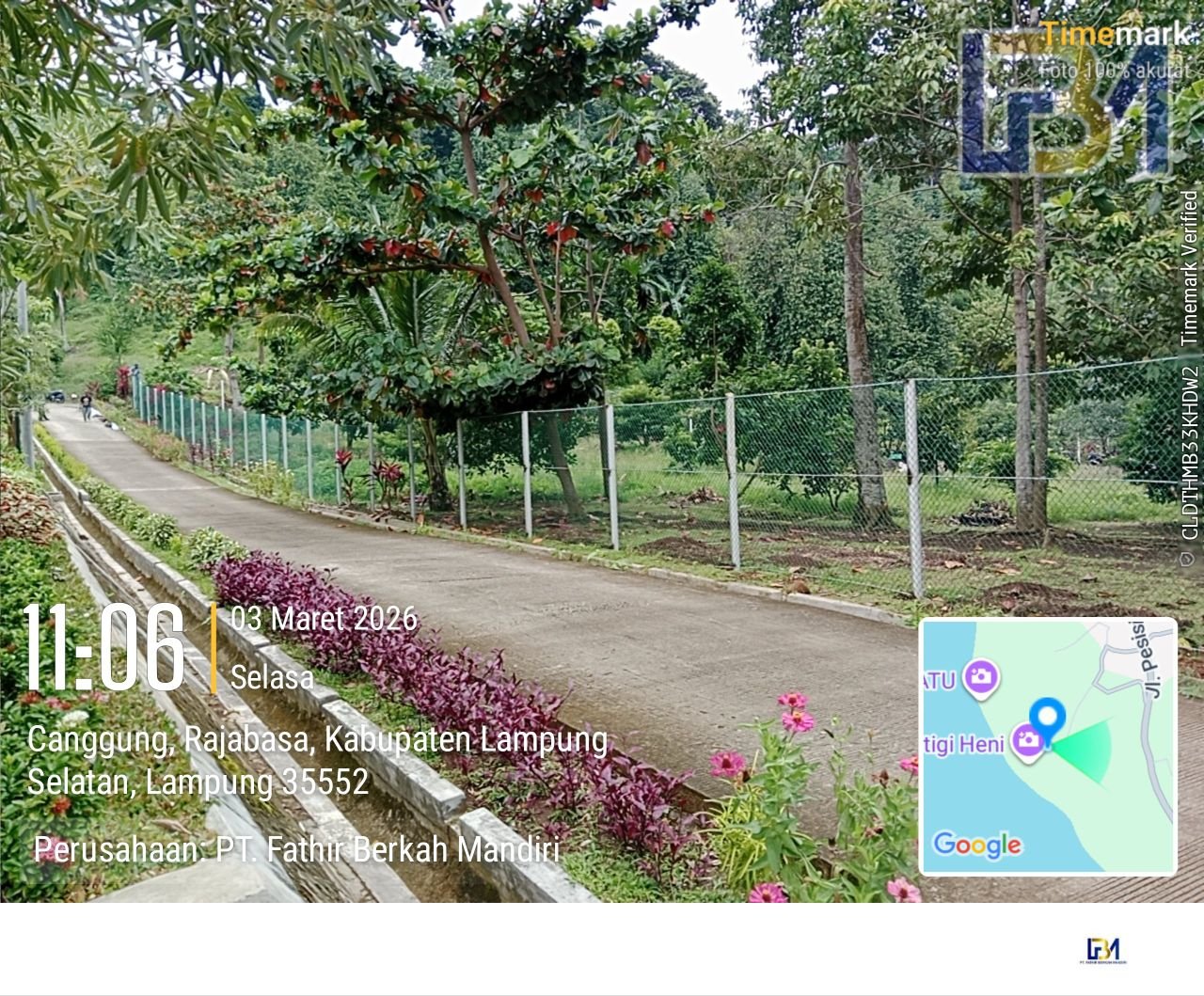Click the 11:06 time stamp
1204x996 pixels.
click(x=103, y=647)
